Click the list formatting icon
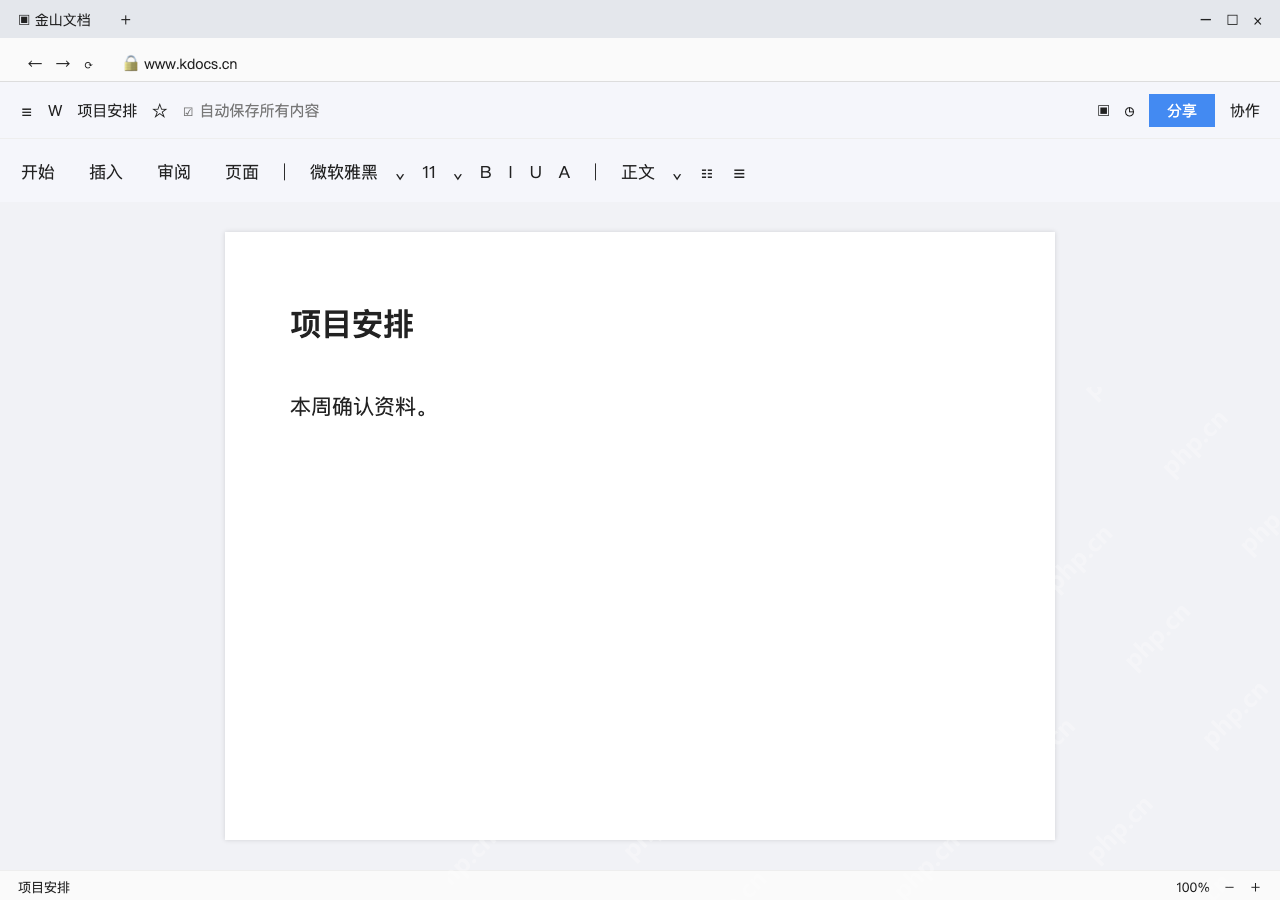Viewport: 1280px width, 900px height. (707, 173)
